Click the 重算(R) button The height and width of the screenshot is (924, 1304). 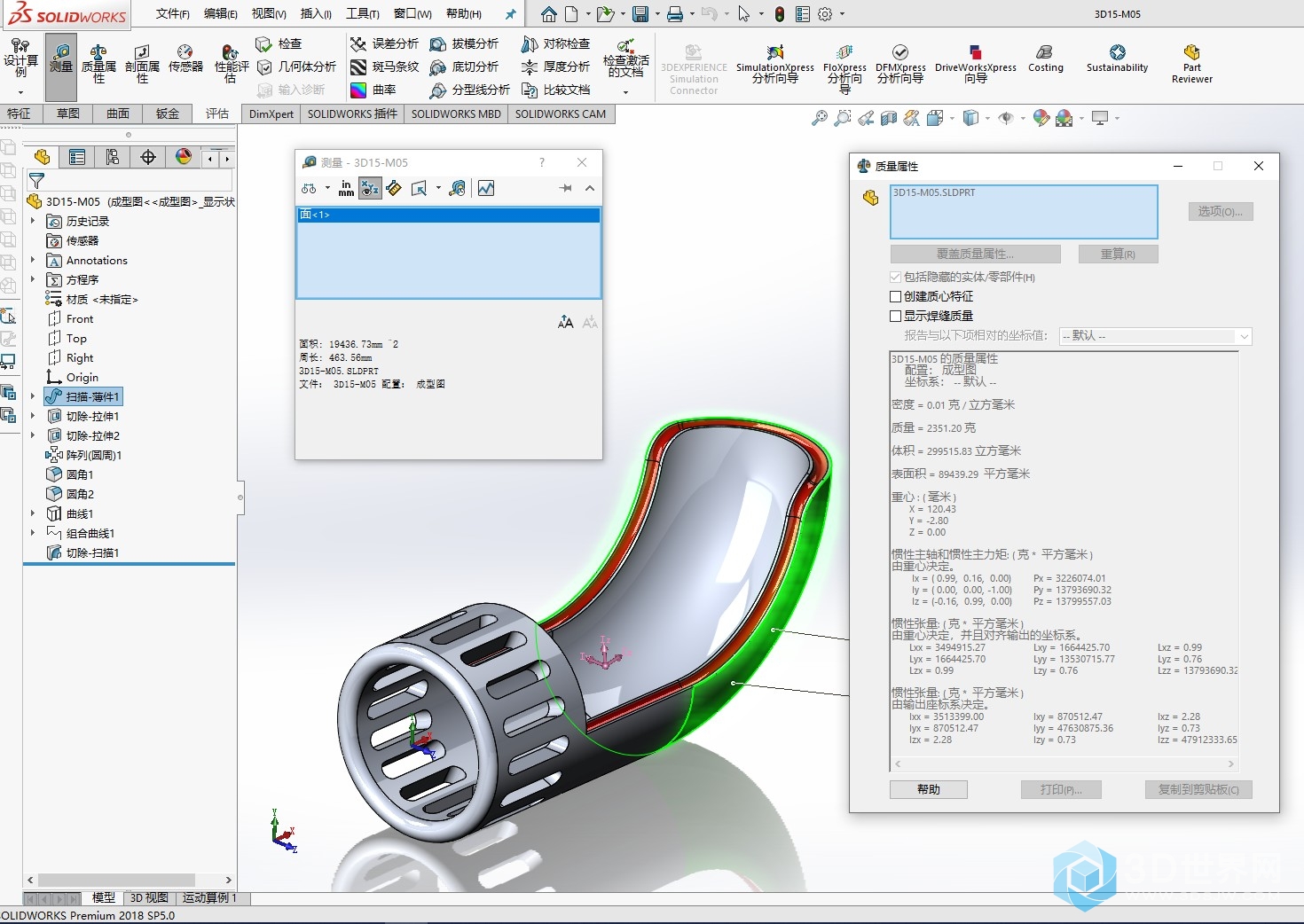pos(1118,254)
